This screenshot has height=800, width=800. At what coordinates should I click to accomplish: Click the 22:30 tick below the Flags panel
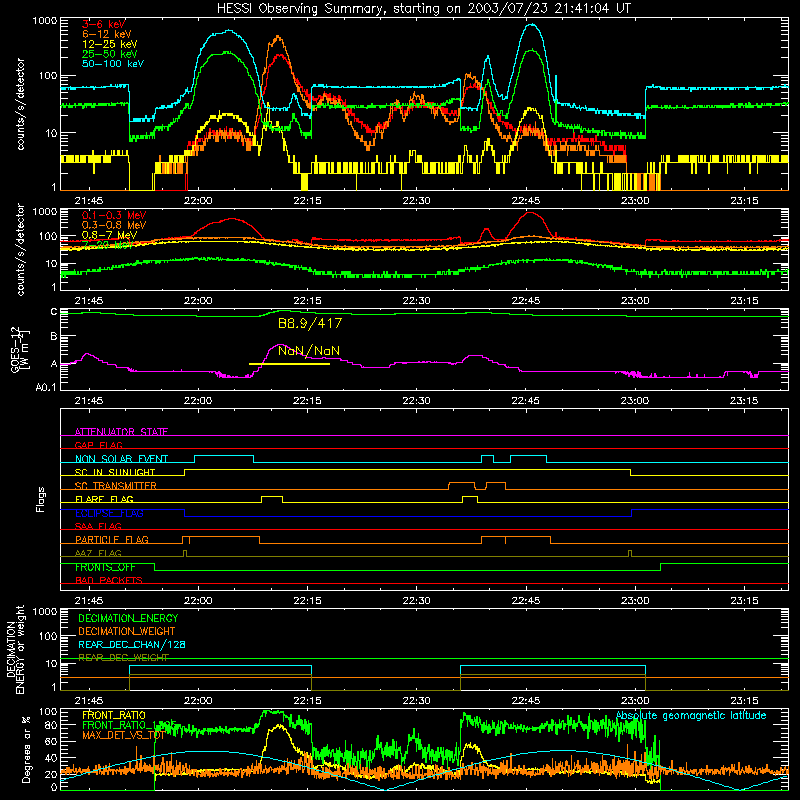(416, 601)
